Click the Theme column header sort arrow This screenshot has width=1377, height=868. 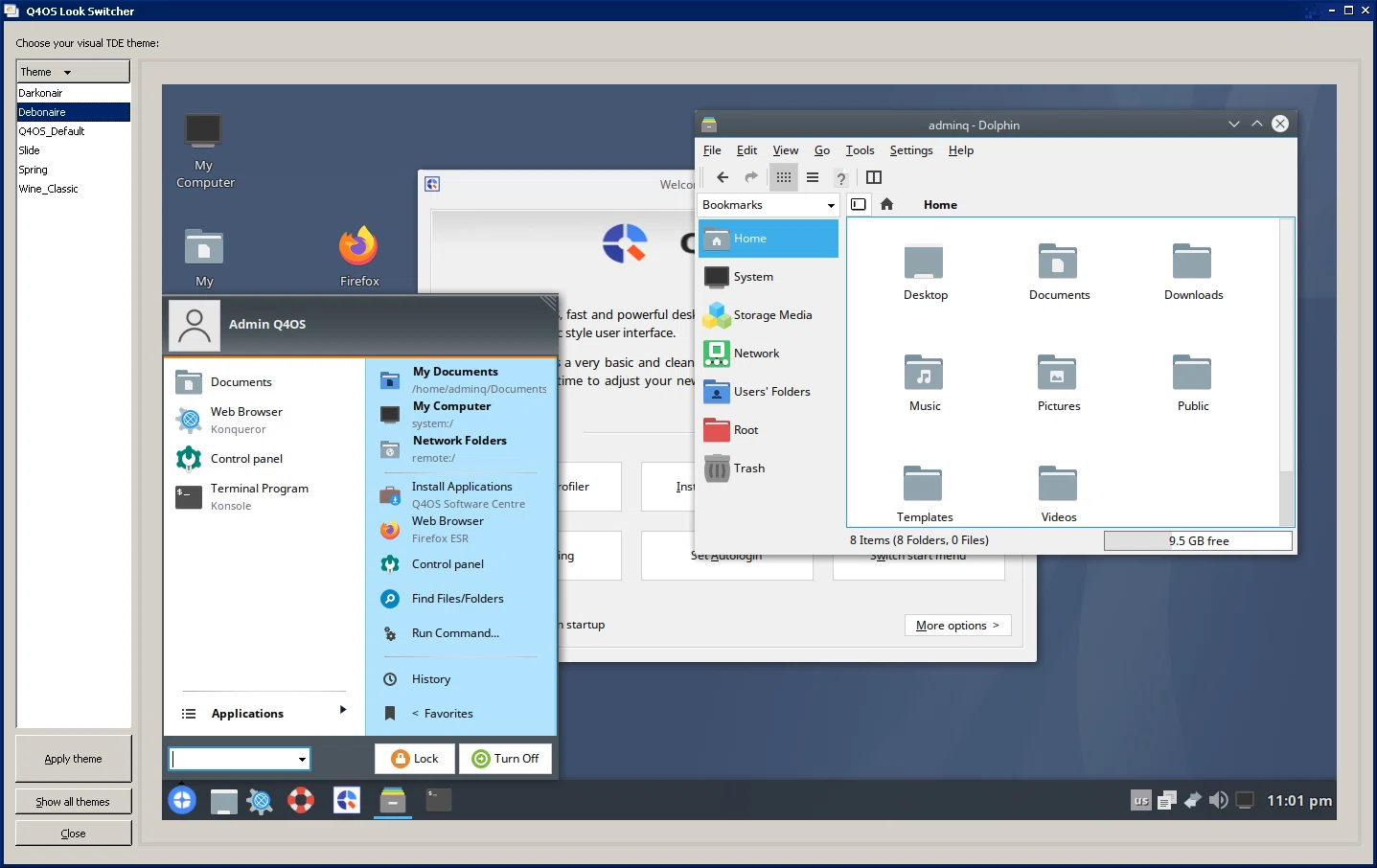point(67,73)
